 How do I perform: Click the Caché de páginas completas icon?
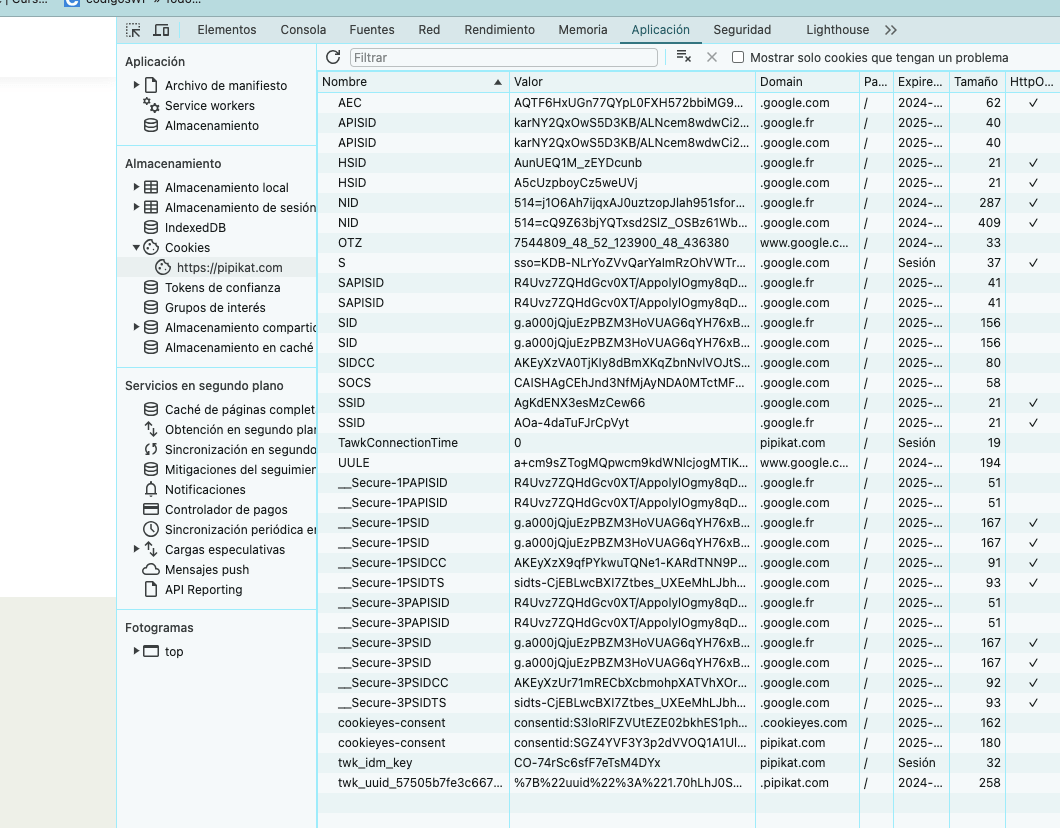click(x=151, y=410)
